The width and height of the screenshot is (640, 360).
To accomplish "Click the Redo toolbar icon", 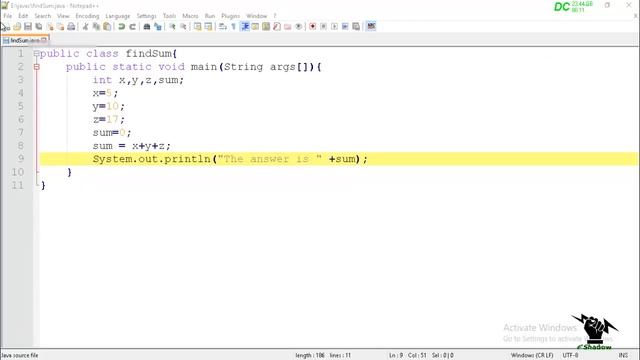I will coord(132,27).
